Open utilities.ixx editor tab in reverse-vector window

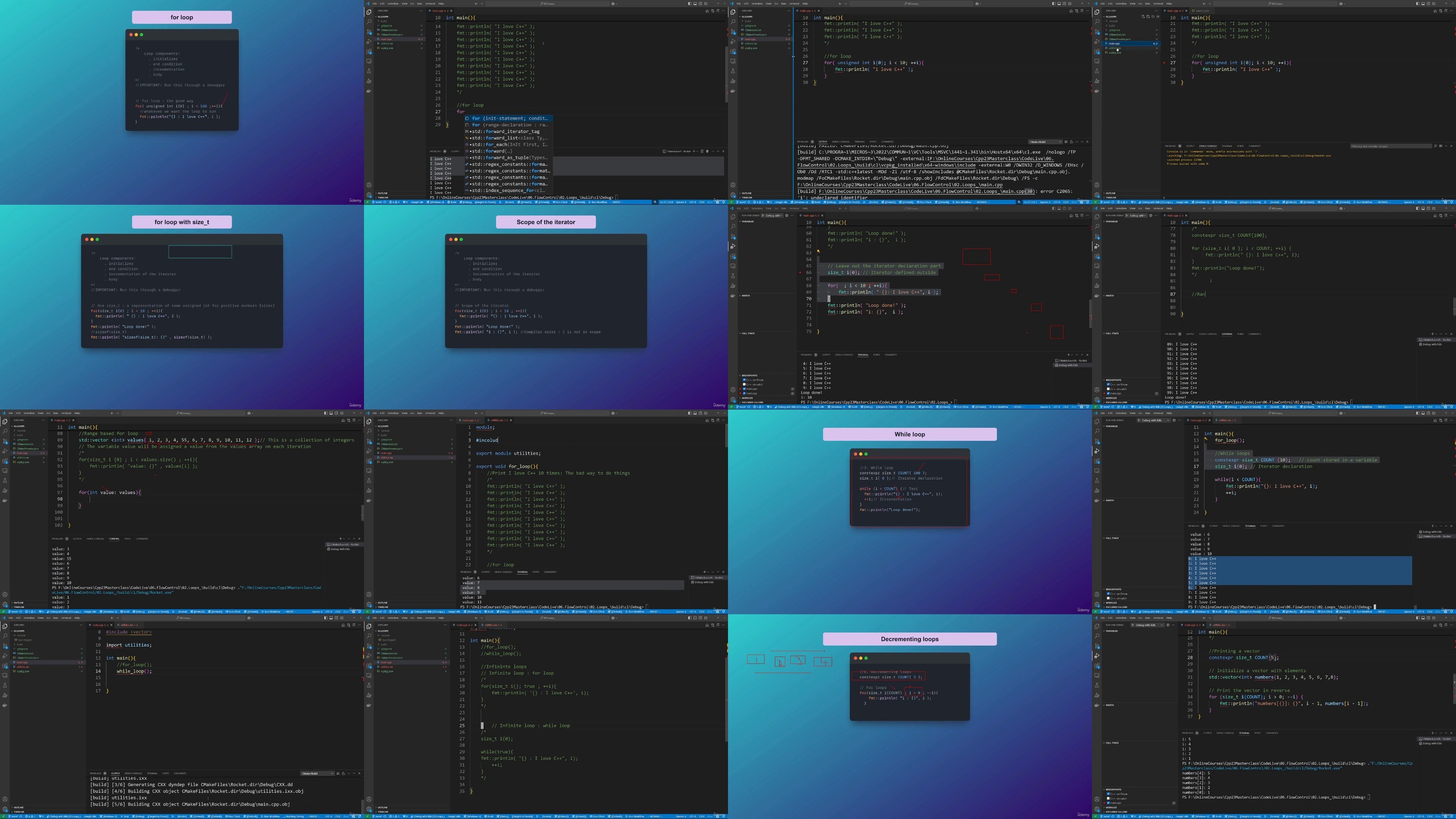tap(1222, 625)
